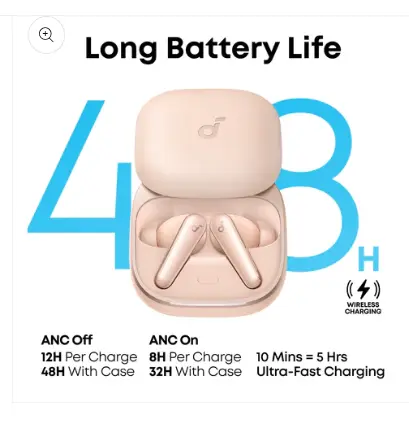
Task: Click the Long Battery Life heading
Action: [x=213, y=48]
